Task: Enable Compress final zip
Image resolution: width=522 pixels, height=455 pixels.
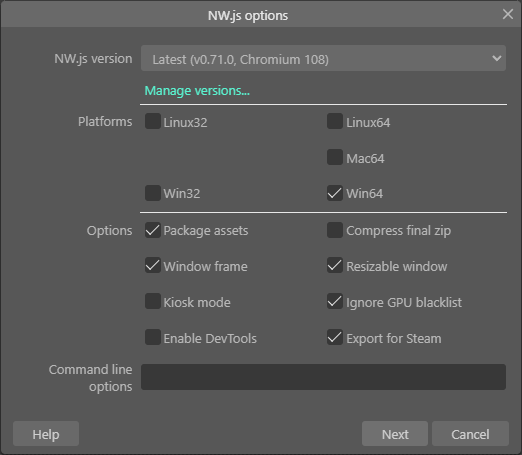Action: [x=335, y=230]
